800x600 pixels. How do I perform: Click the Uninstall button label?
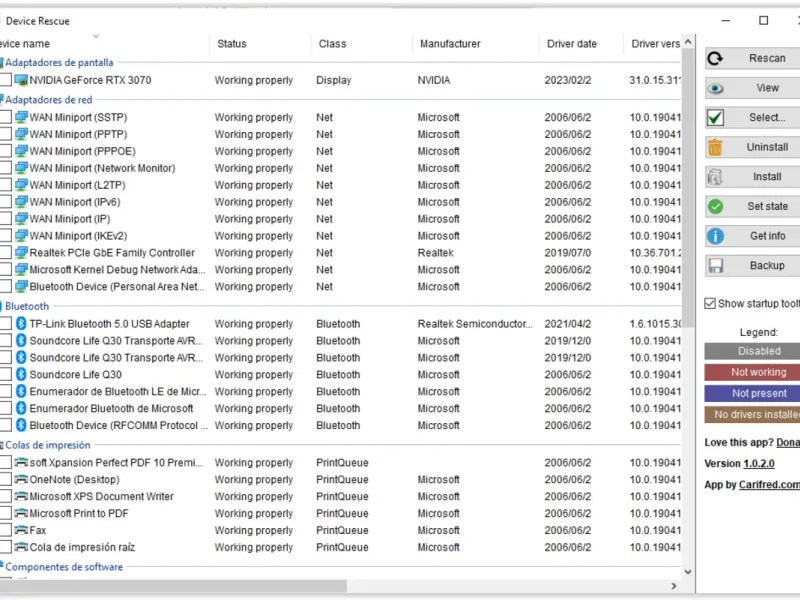point(767,147)
